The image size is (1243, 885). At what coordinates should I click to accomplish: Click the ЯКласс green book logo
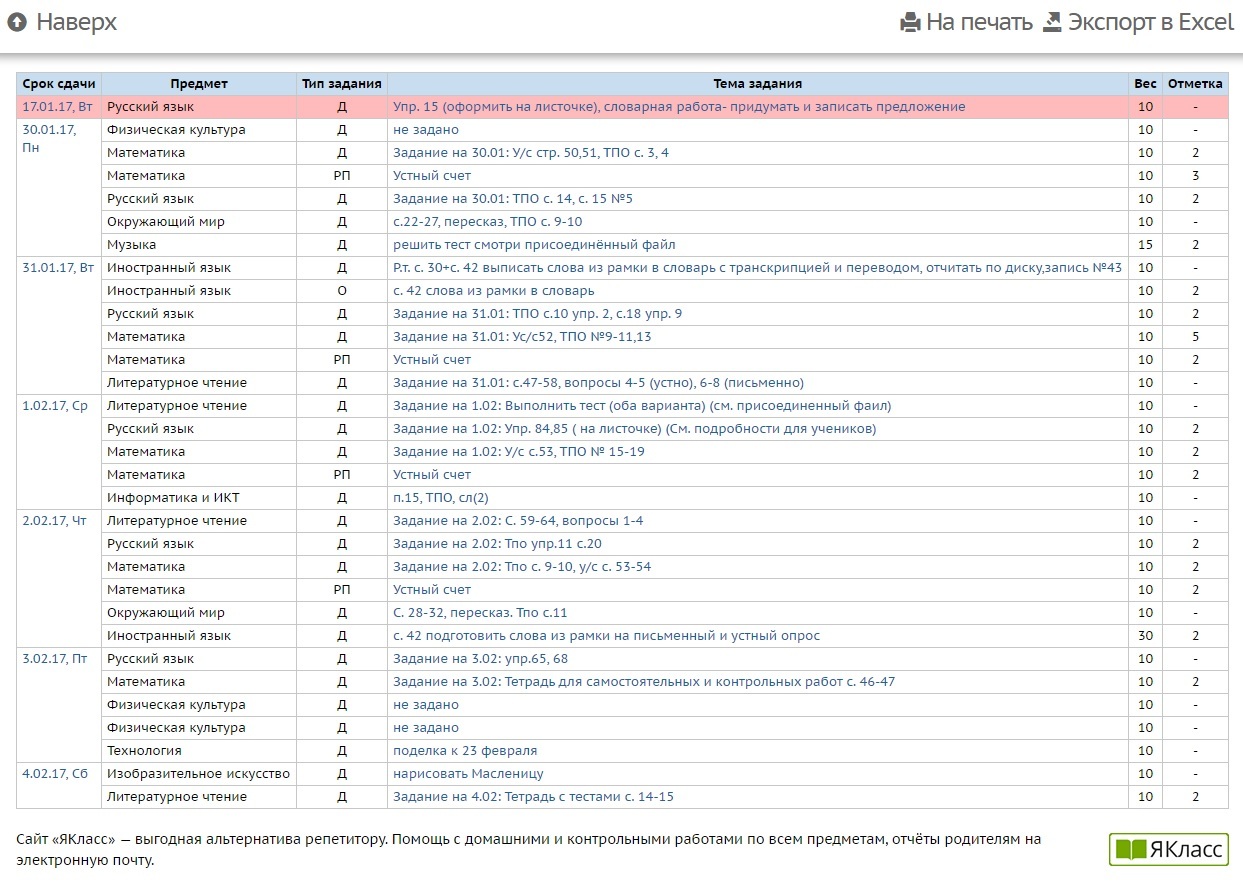tap(1168, 849)
